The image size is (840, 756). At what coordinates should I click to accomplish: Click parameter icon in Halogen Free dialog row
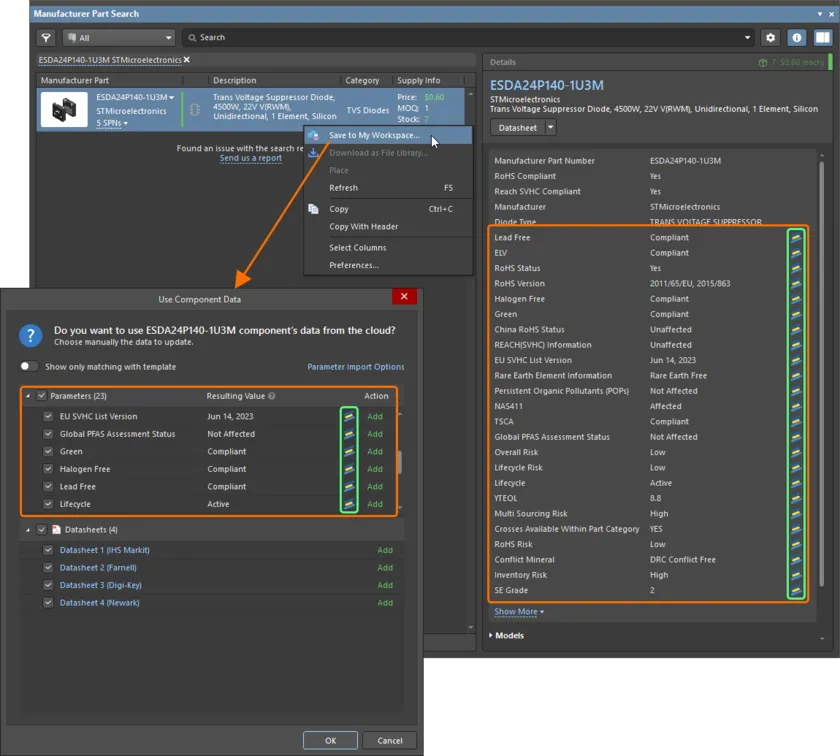tap(349, 469)
